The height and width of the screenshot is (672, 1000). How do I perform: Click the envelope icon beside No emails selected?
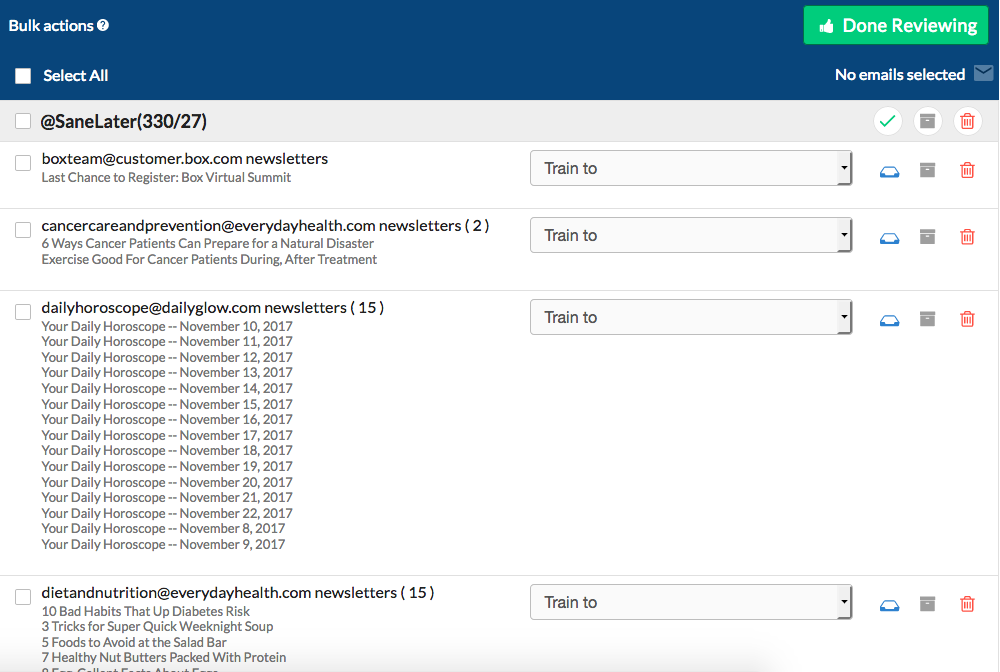coord(983,73)
